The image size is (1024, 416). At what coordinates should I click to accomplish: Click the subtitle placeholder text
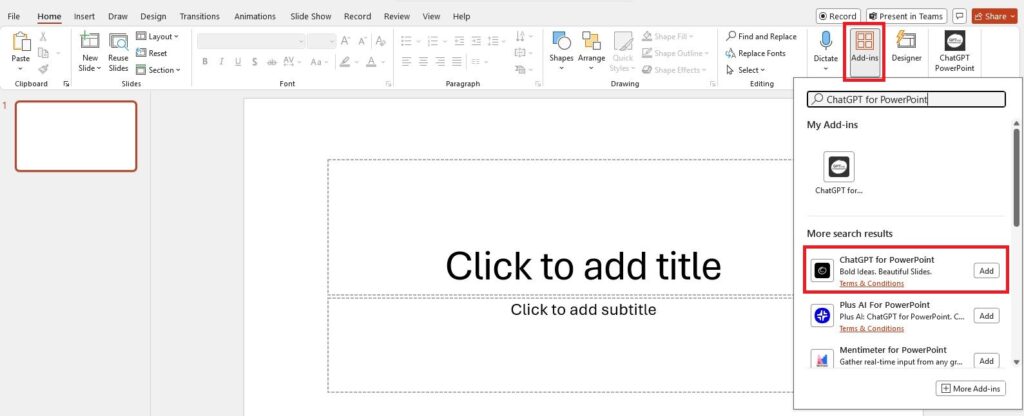(x=583, y=309)
